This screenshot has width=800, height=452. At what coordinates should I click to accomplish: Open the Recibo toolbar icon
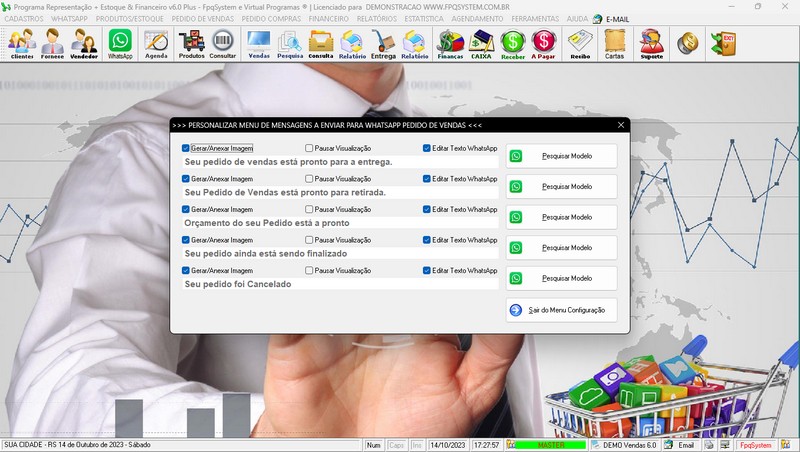click(580, 44)
